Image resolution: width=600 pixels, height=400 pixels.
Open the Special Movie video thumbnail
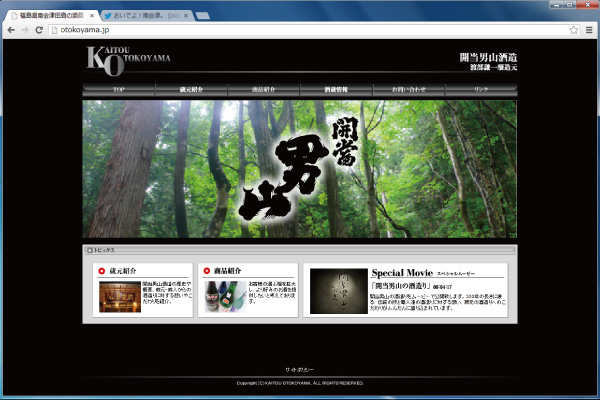pos(338,291)
